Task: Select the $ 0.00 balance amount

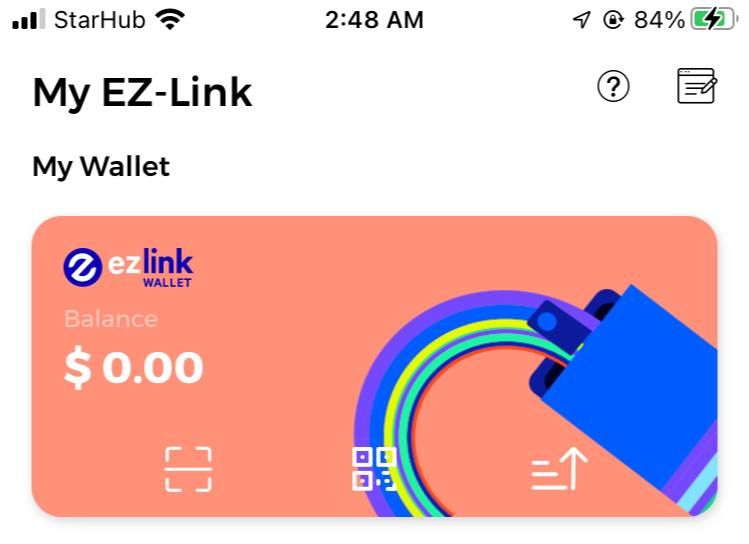Action: point(134,367)
